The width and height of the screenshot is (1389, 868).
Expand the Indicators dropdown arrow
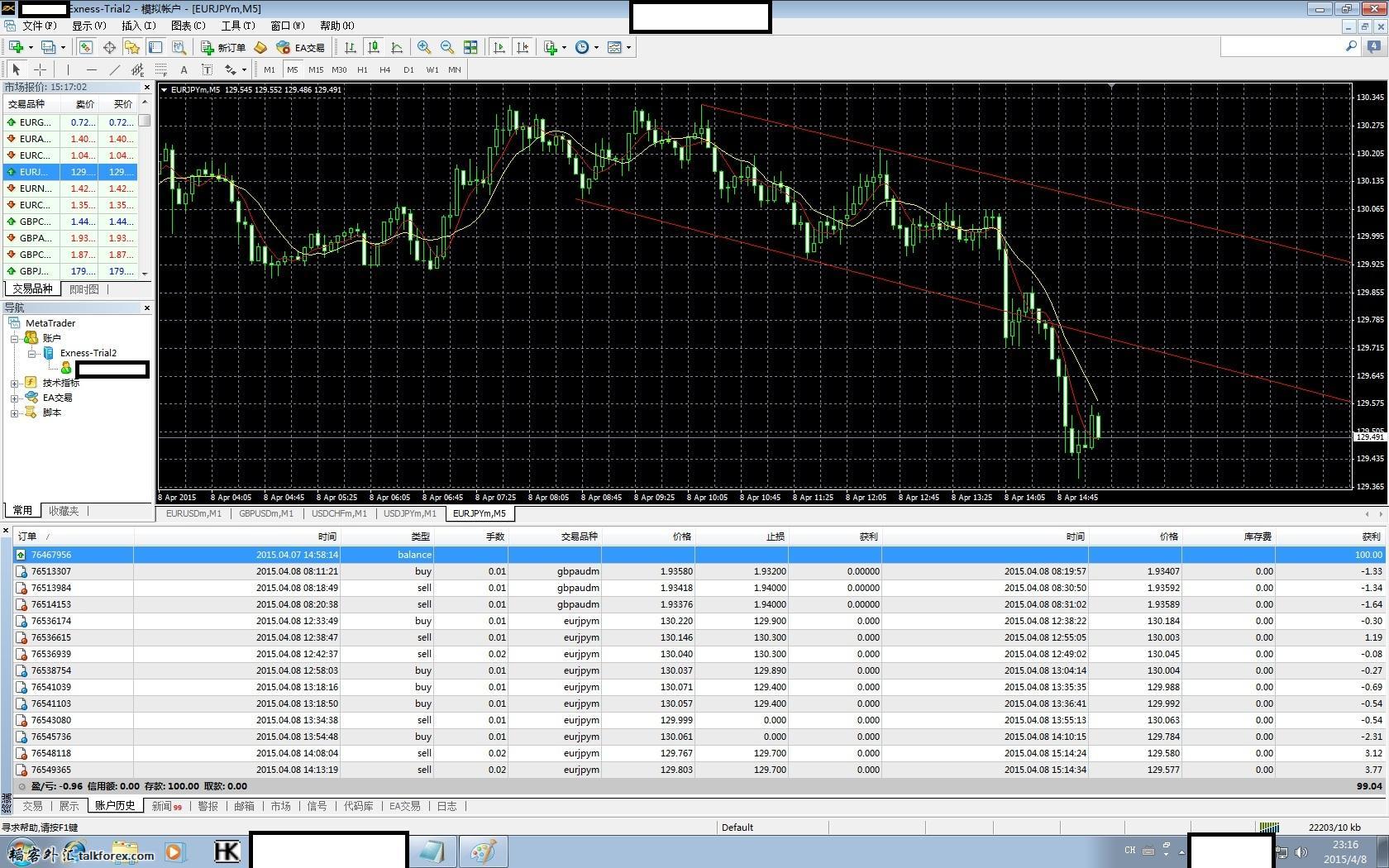tap(564, 47)
